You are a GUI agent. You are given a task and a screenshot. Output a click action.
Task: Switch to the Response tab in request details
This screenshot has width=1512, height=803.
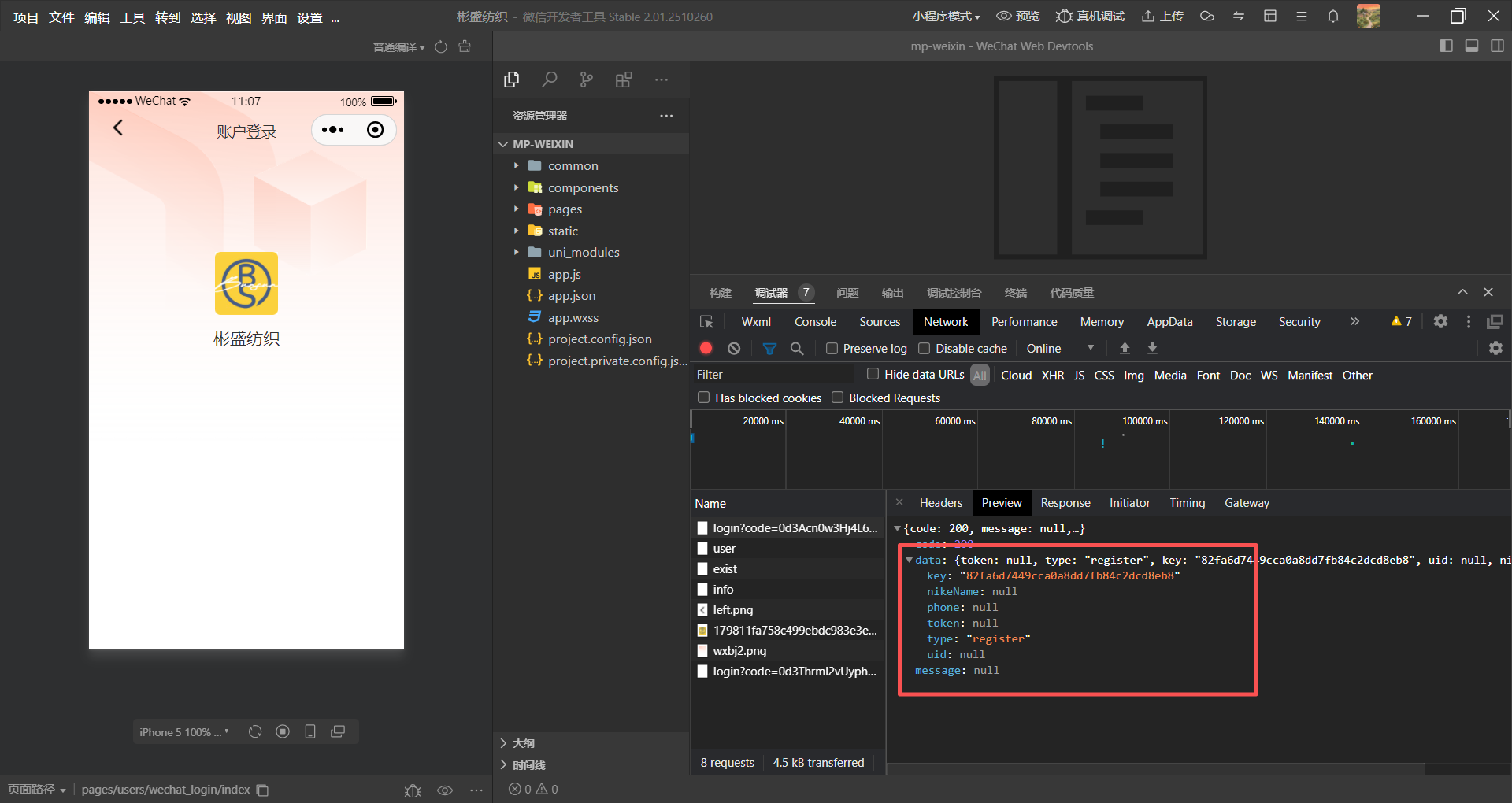pos(1065,503)
